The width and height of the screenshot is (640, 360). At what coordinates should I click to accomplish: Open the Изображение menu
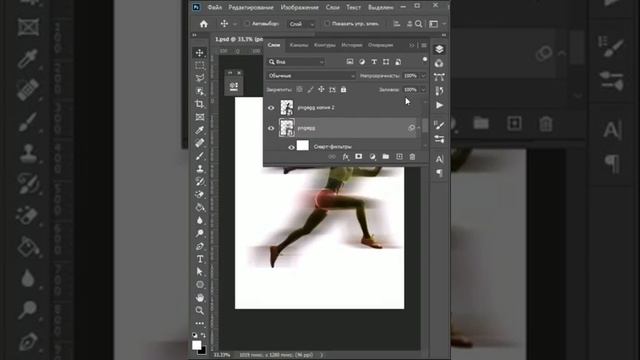(x=299, y=7)
